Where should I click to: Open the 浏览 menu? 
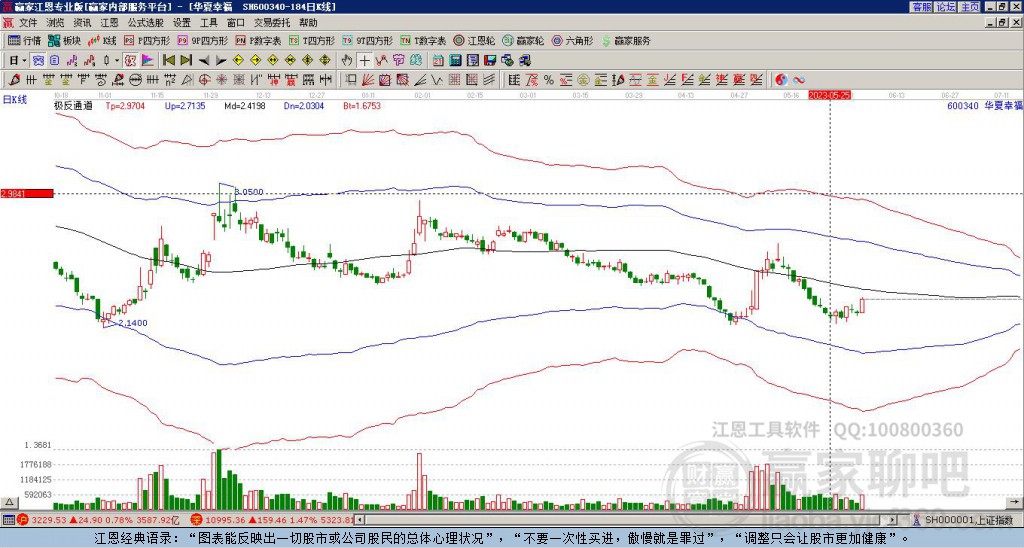click(x=56, y=23)
